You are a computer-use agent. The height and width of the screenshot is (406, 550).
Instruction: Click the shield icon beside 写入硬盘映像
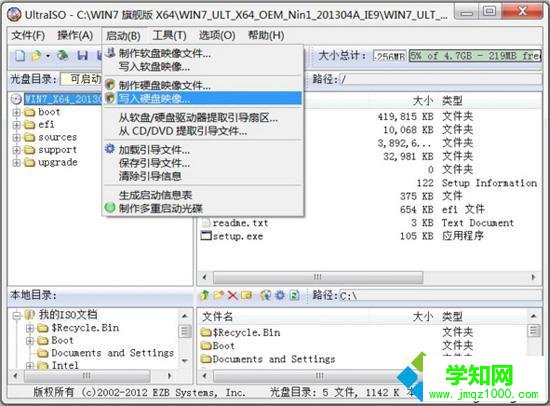[110, 98]
